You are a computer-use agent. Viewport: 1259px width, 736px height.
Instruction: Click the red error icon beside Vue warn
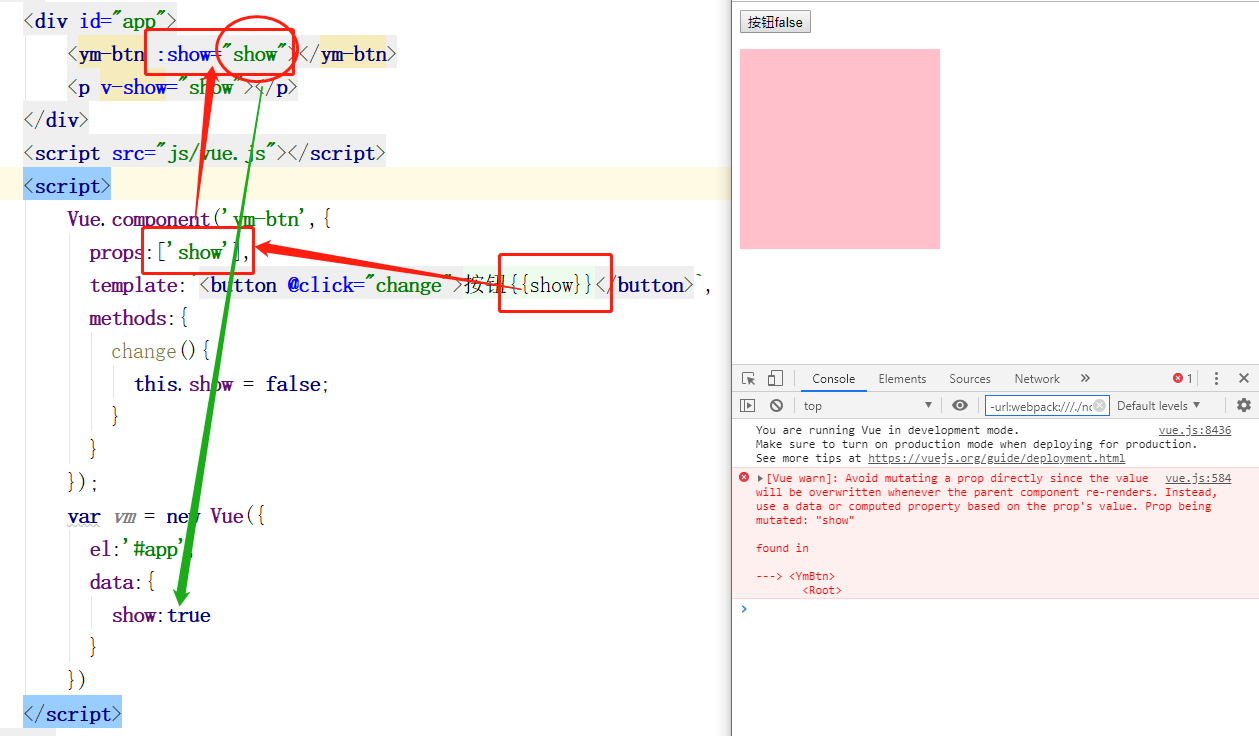click(x=743, y=478)
